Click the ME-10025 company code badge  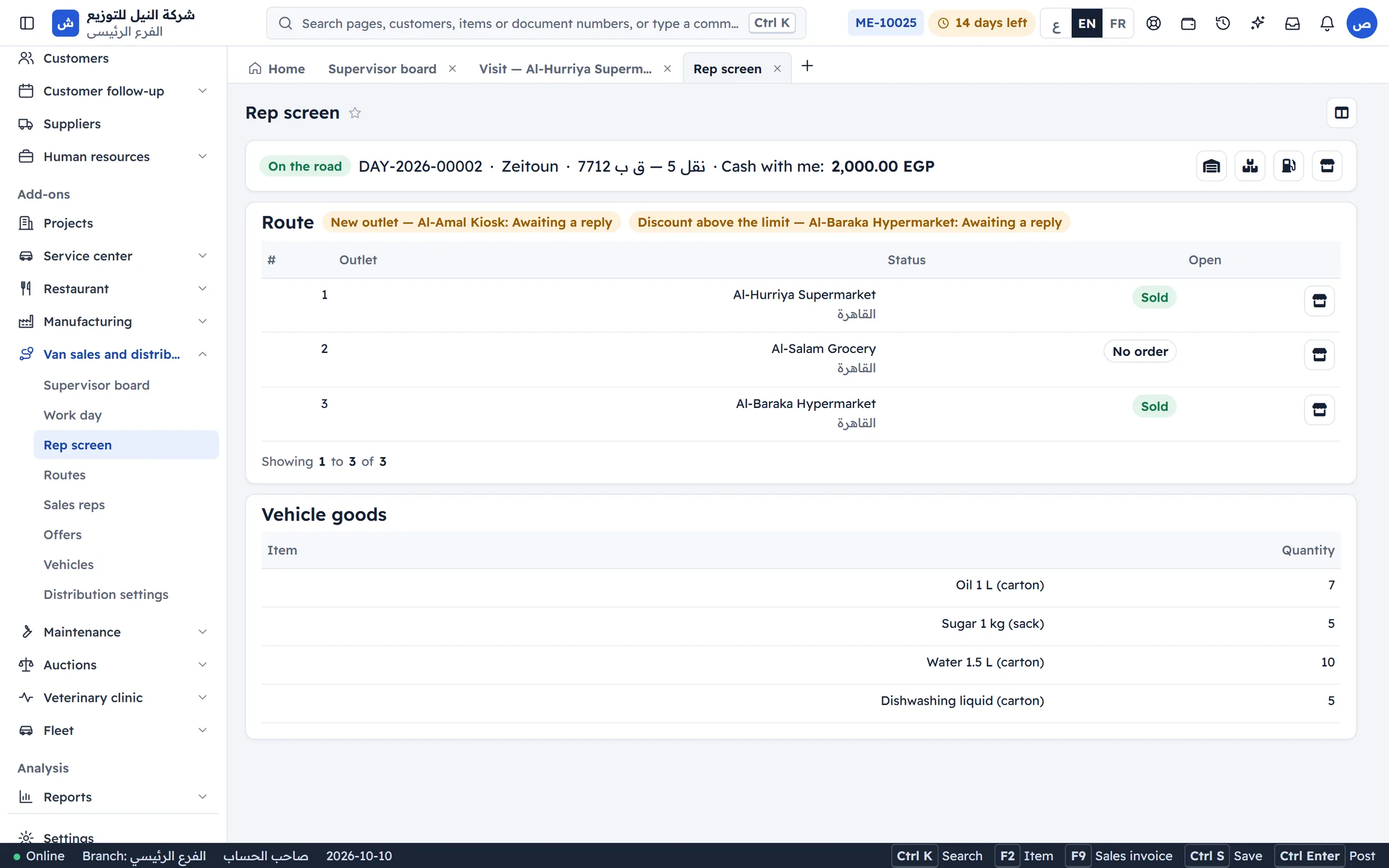885,23
